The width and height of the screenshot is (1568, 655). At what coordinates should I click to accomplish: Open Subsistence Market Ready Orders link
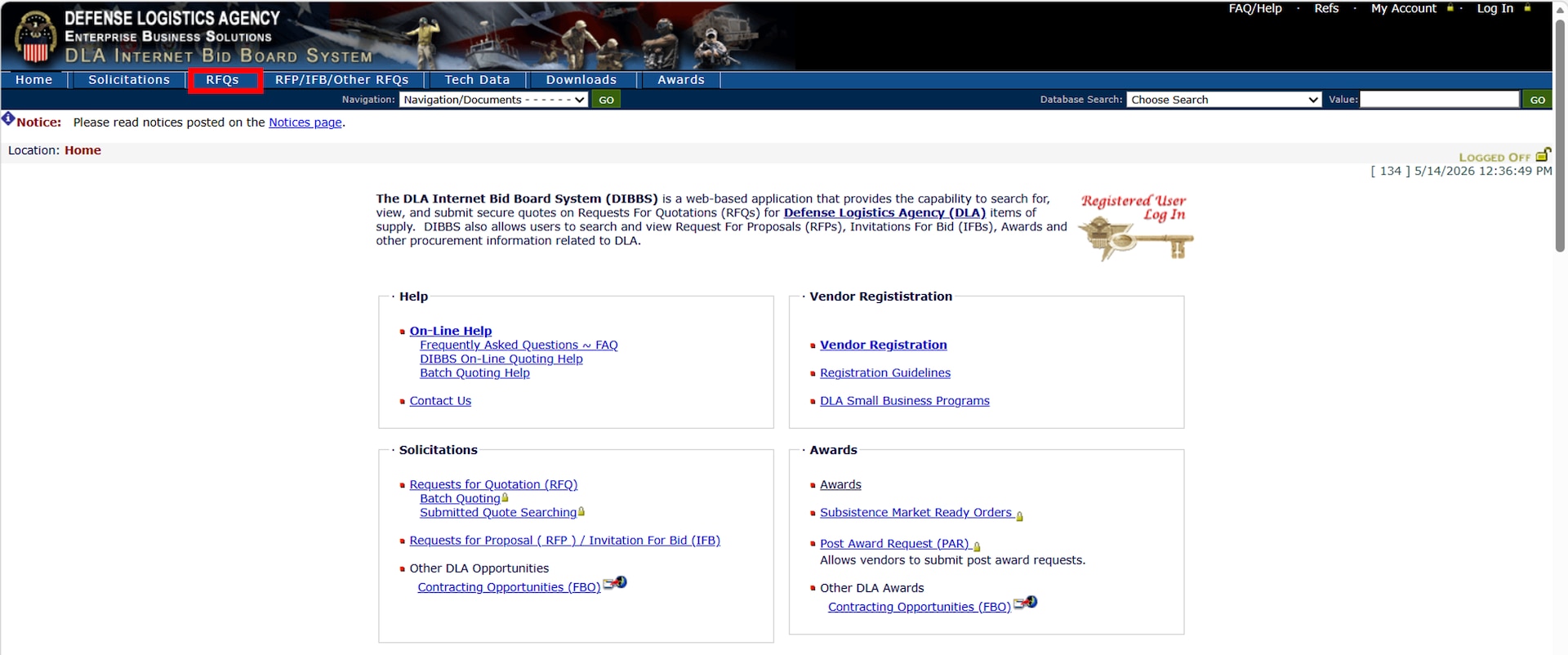pyautogui.click(x=915, y=512)
